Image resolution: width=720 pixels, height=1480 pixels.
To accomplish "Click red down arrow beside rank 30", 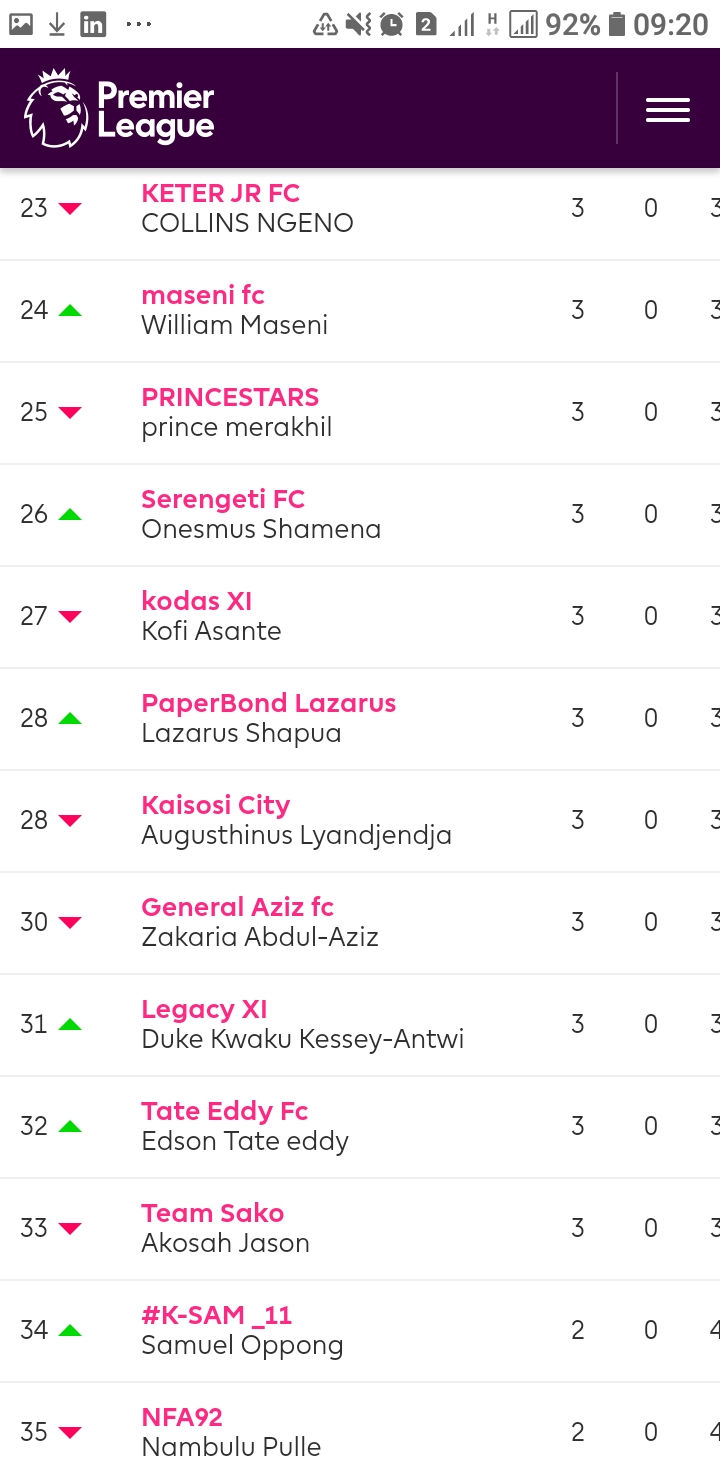I will [x=69, y=922].
